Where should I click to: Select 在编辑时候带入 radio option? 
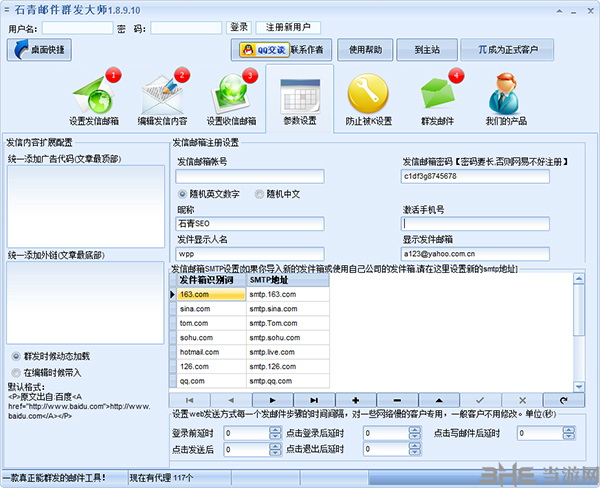(x=47, y=372)
